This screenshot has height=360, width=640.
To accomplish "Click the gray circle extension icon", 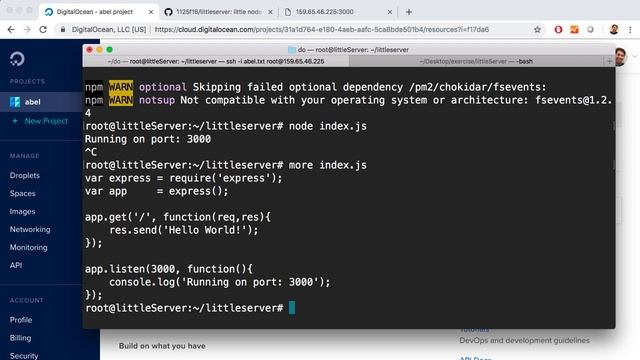I will [590, 29].
